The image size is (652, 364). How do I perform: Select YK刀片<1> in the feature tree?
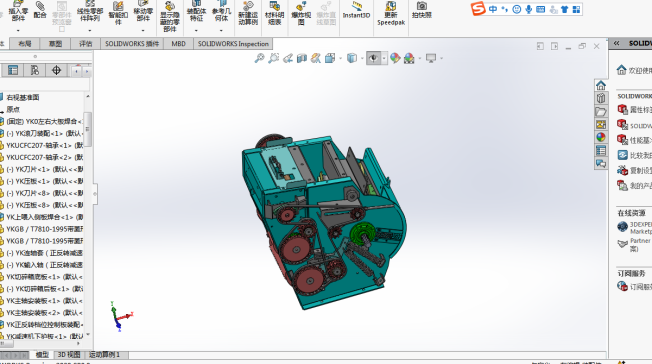click(x=45, y=169)
